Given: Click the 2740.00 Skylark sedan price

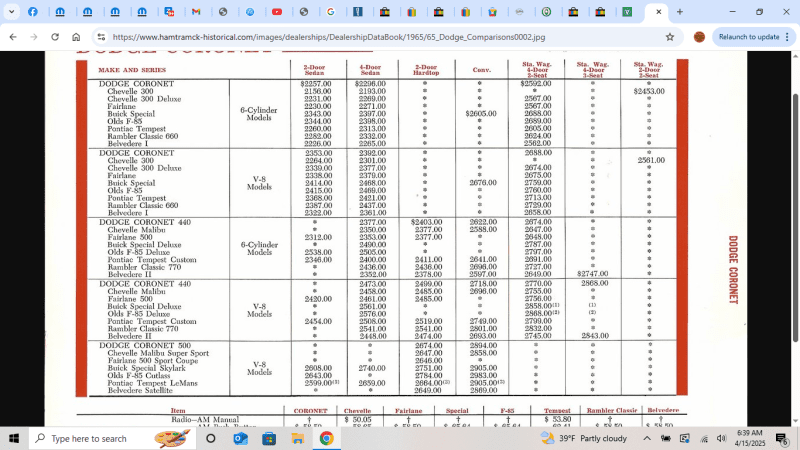Looking at the screenshot, I should (x=372, y=368).
